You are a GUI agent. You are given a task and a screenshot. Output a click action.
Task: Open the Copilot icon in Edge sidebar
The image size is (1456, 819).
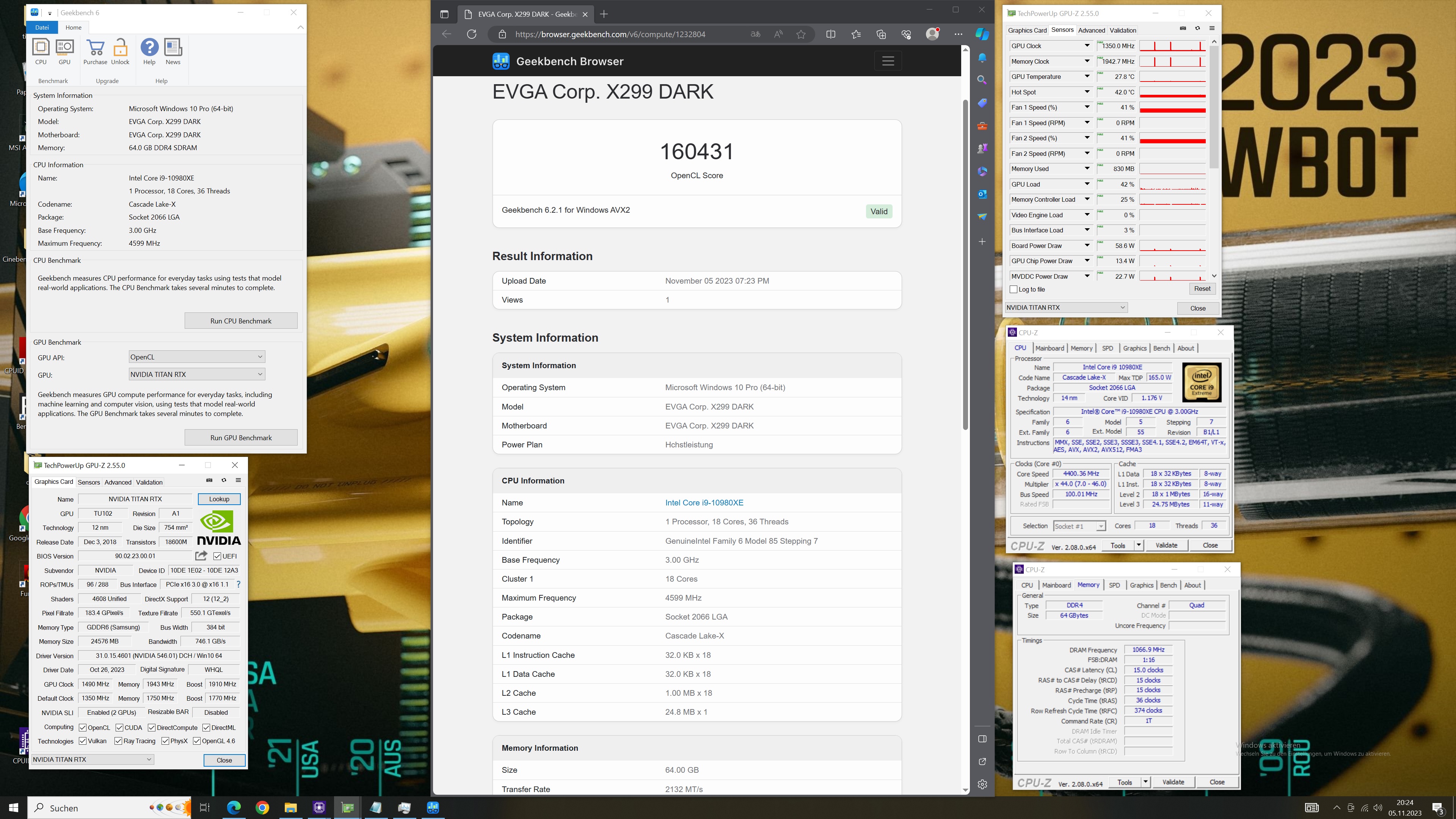982,35
